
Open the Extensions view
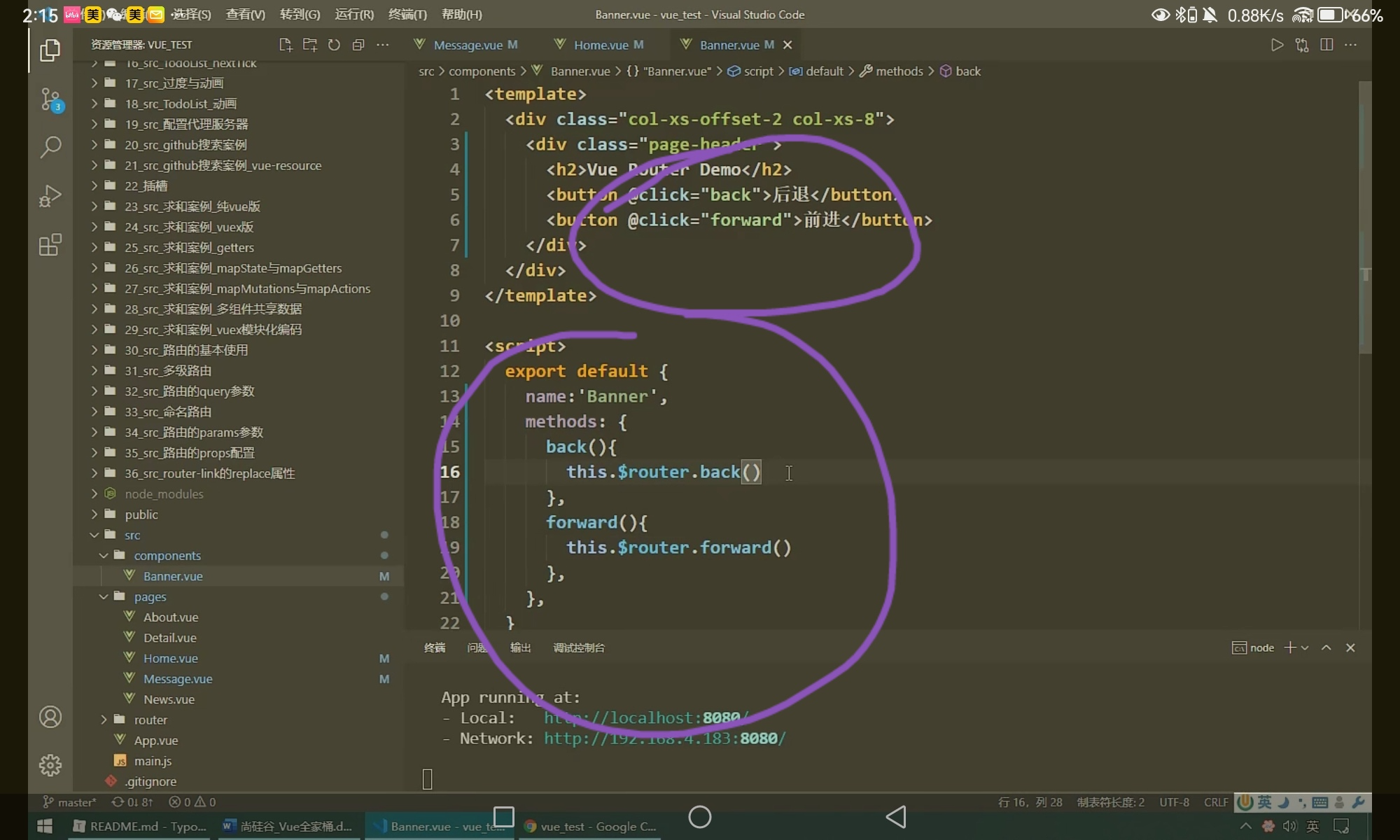tap(50, 245)
